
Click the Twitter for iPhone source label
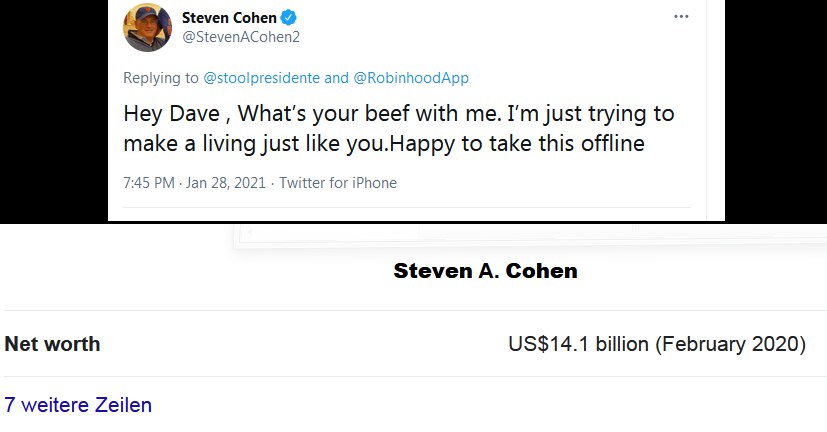coord(338,183)
